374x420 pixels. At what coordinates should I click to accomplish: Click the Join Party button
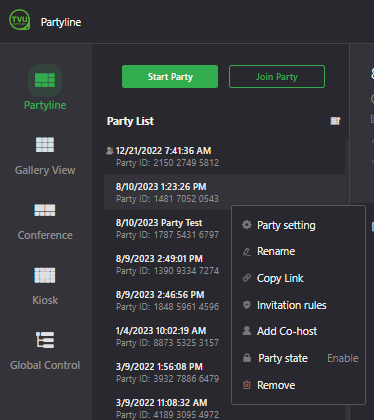coord(277,77)
